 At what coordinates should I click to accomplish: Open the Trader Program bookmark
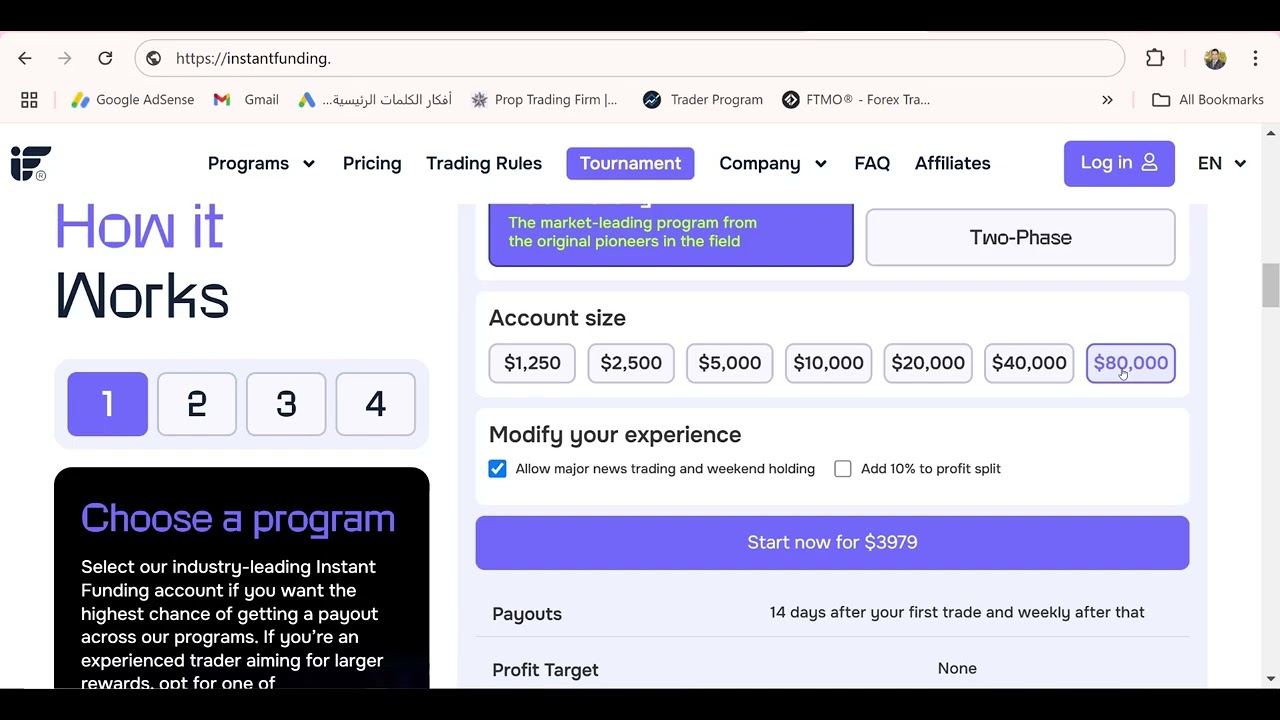click(x=703, y=100)
